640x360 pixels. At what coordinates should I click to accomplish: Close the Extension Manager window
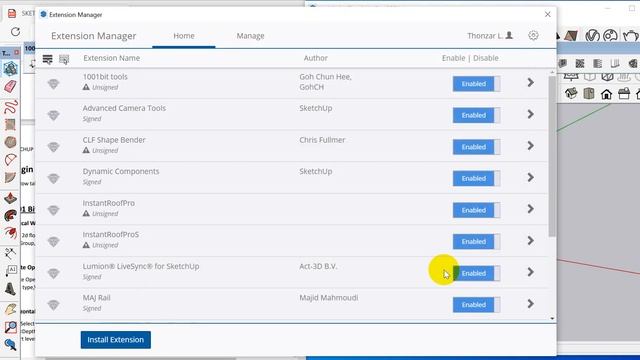547,14
